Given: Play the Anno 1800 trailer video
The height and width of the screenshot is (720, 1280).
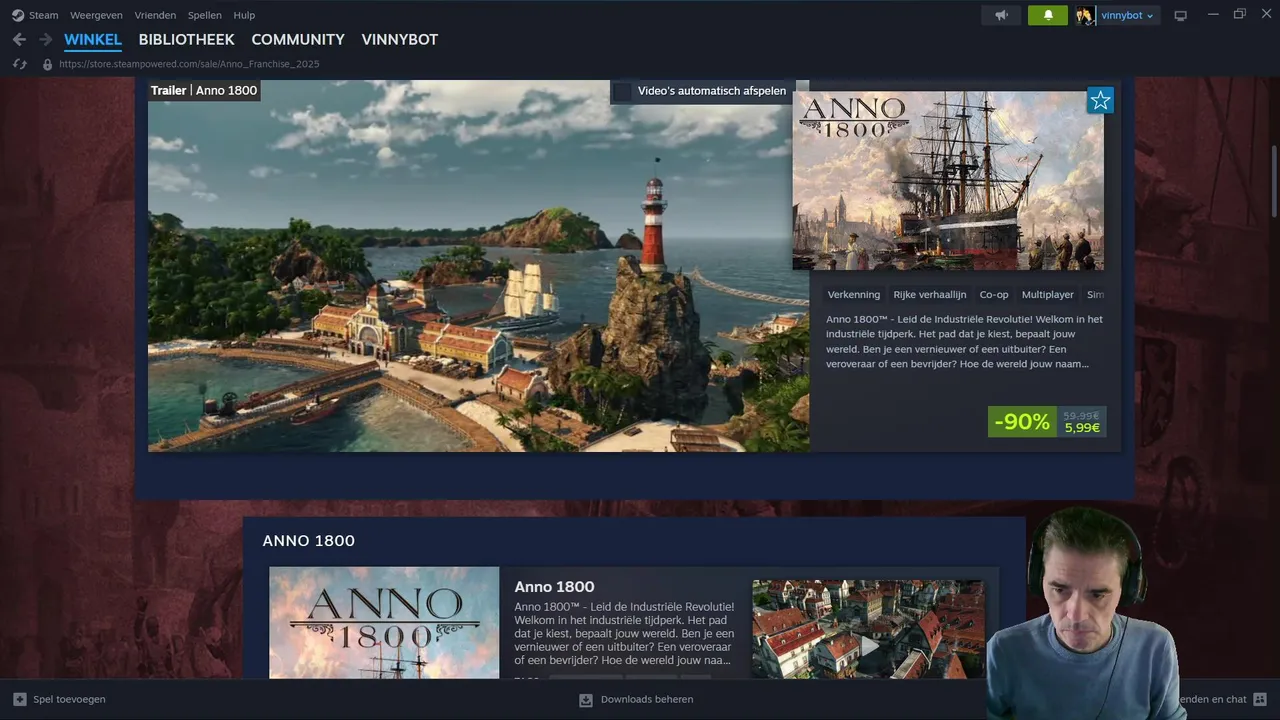Looking at the screenshot, I should [478, 266].
